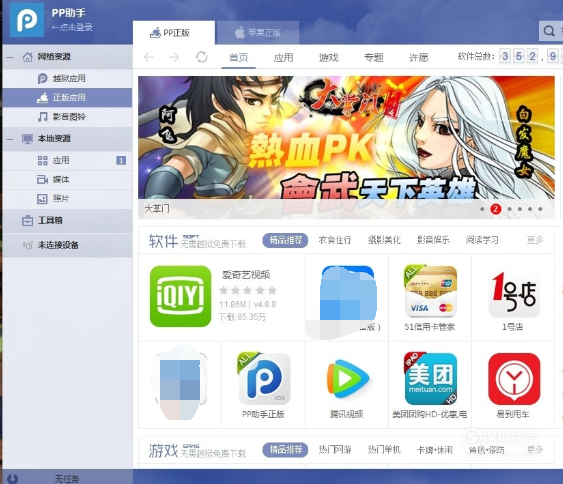This screenshot has width=563, height=484.
Task: Select the fourth banner dot
Action: (x=520, y=209)
